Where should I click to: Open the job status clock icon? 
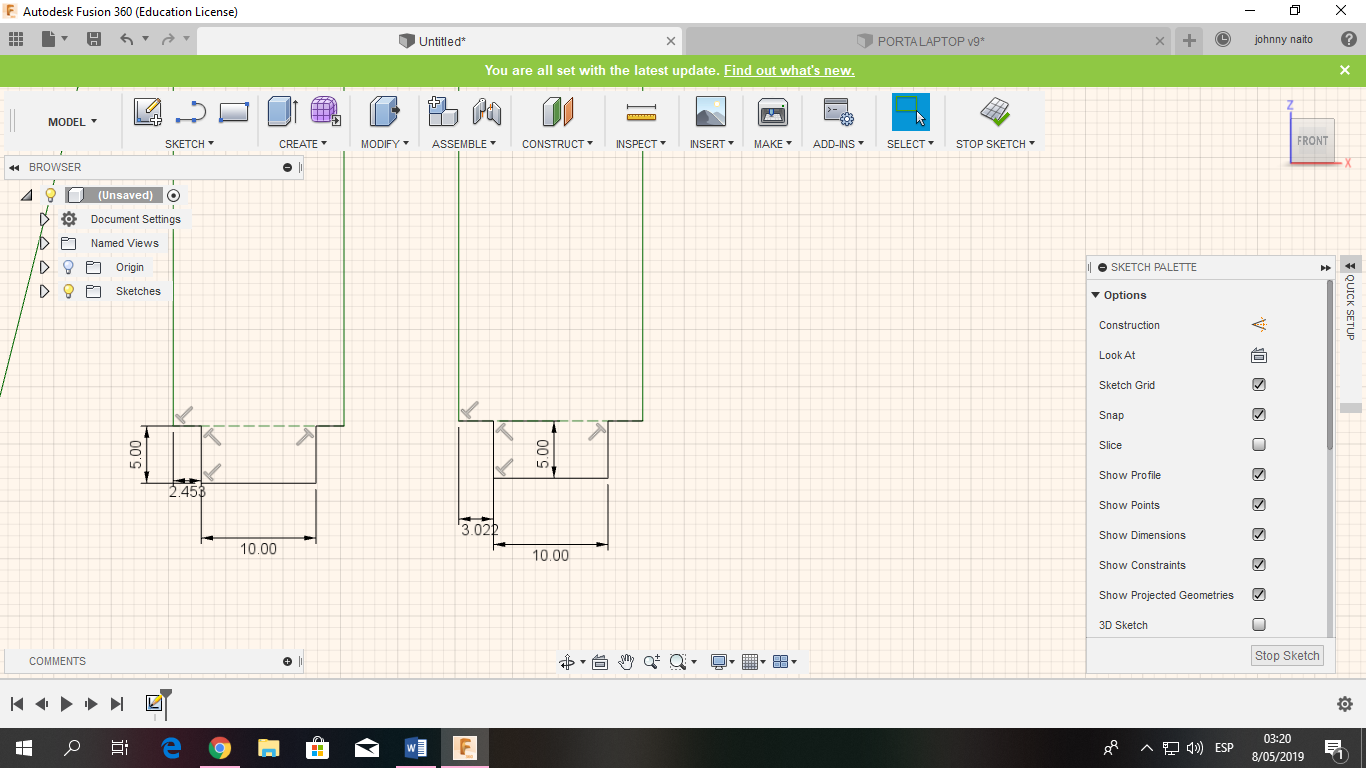(x=1223, y=40)
